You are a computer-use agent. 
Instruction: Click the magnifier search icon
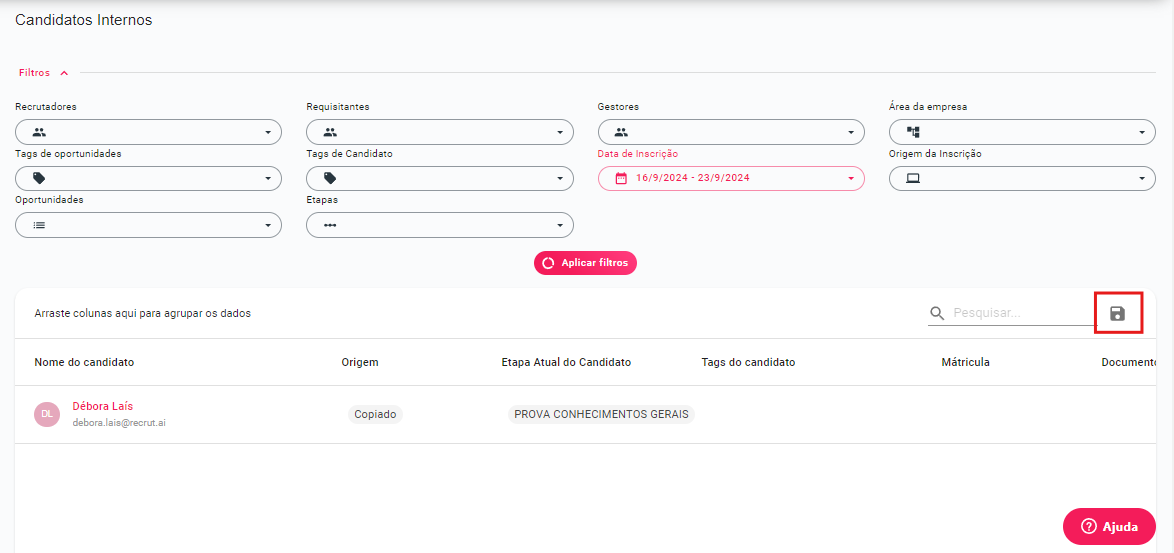[x=937, y=313]
